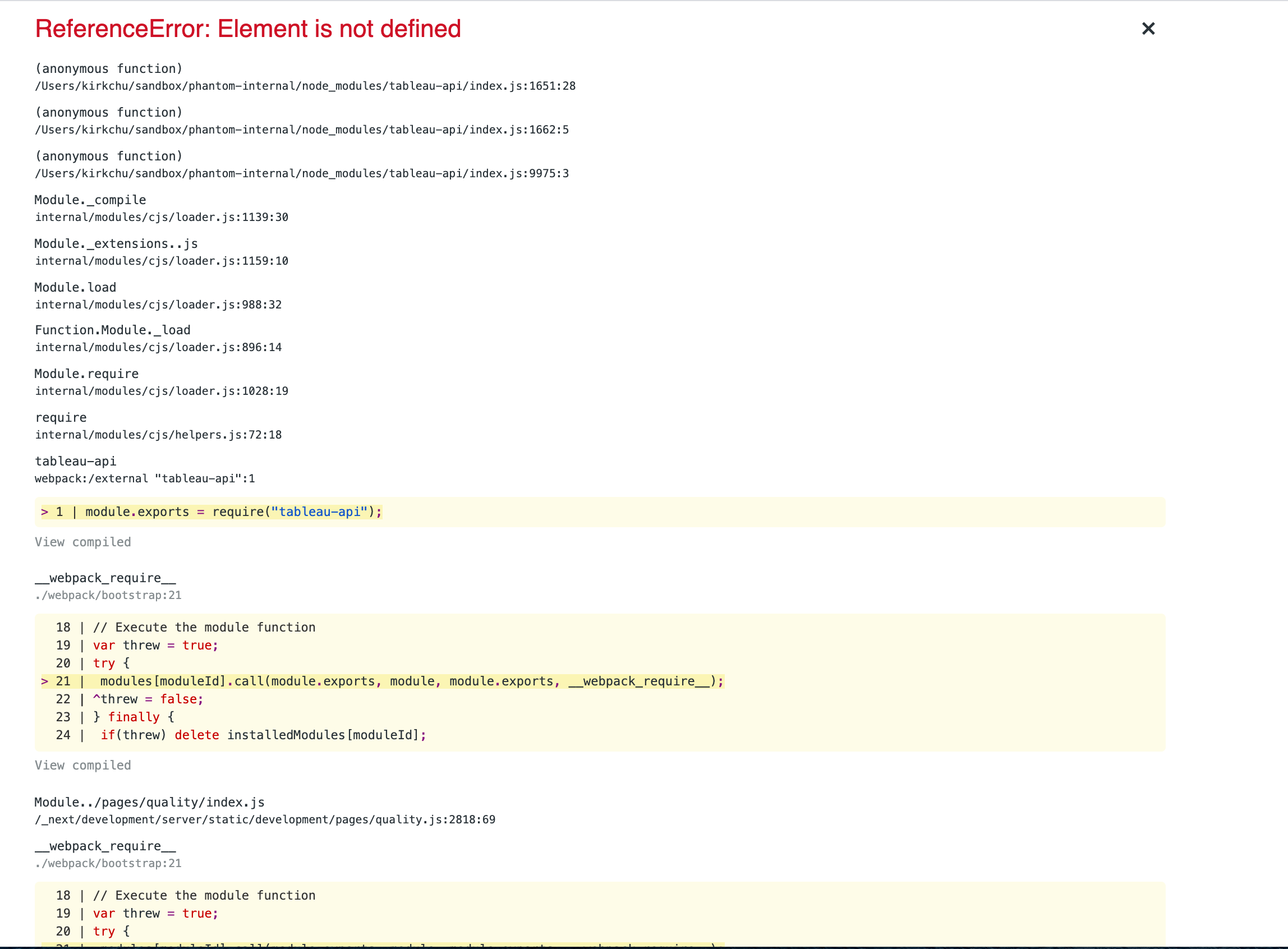
Task: Select the Module._extensions..js frame
Action: click(116, 243)
